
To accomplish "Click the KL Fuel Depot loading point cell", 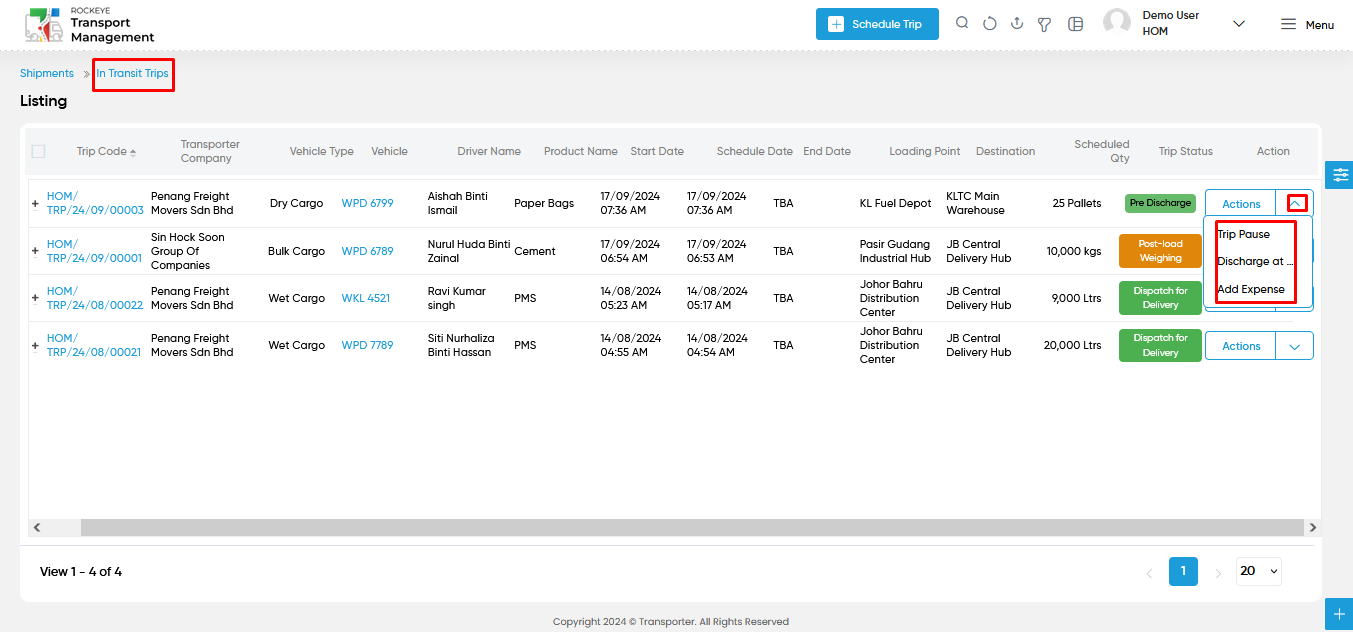I will coord(896,203).
